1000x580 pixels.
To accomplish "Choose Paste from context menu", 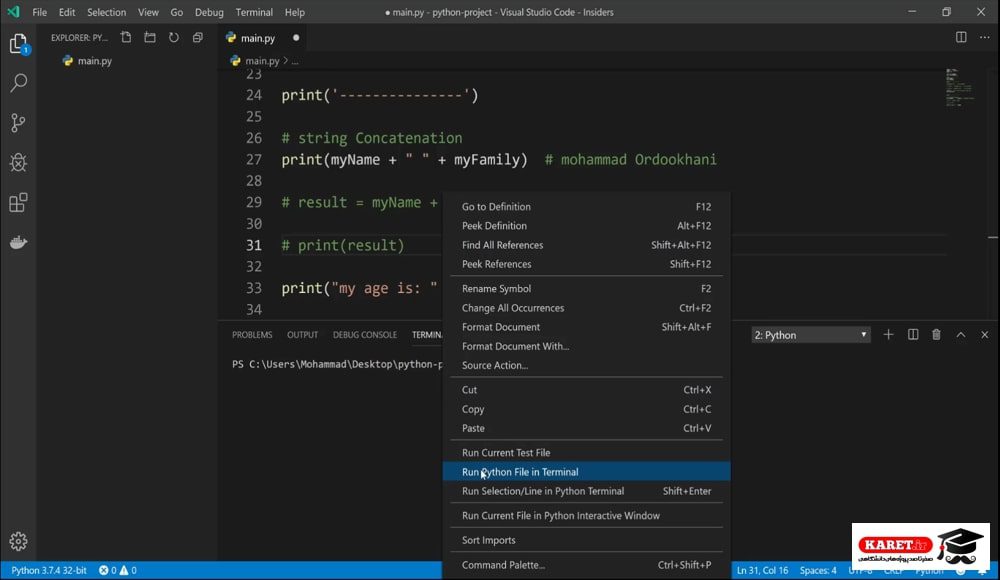I will (x=586, y=428).
